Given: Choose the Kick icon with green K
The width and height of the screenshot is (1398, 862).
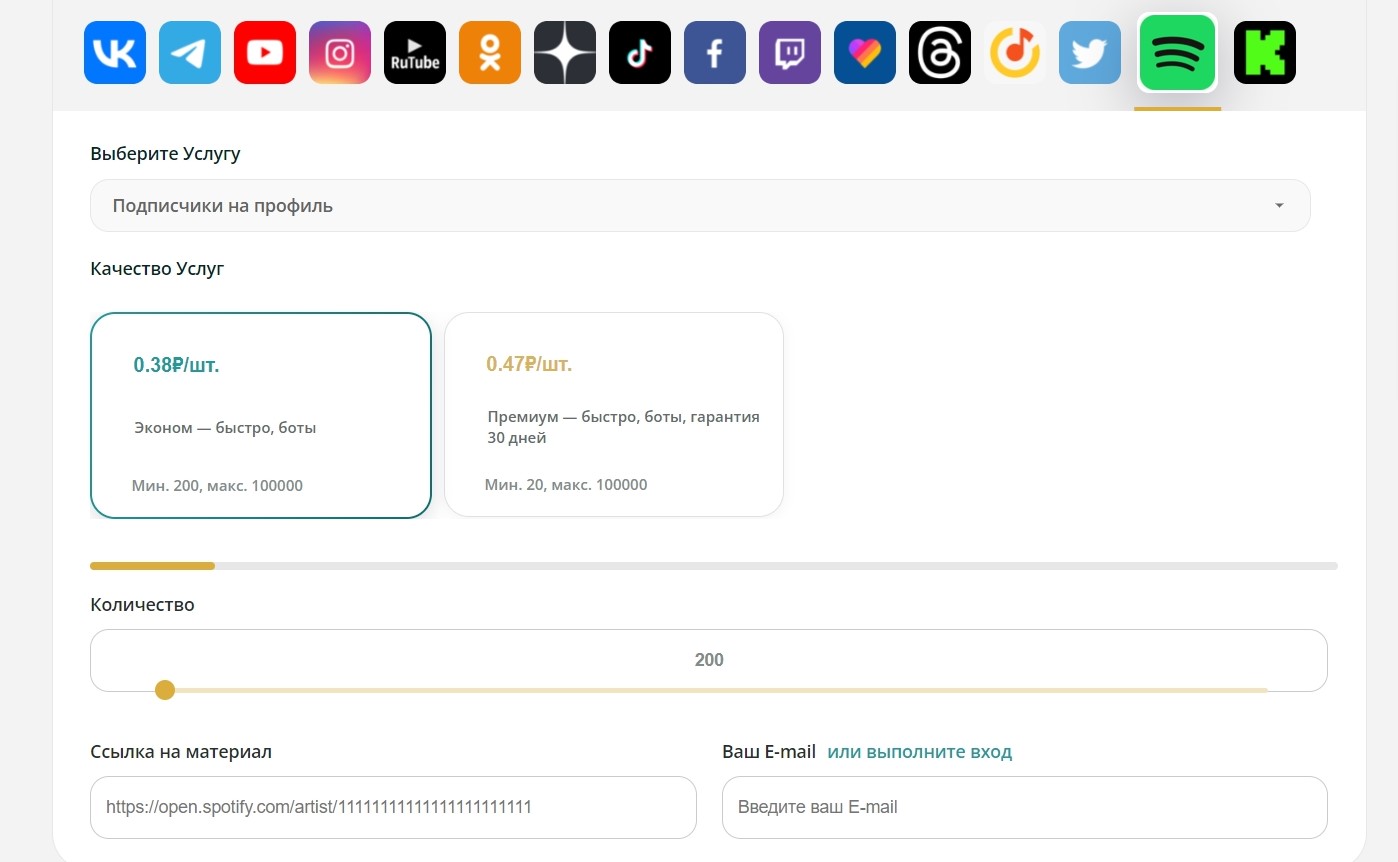Looking at the screenshot, I should 1265,53.
